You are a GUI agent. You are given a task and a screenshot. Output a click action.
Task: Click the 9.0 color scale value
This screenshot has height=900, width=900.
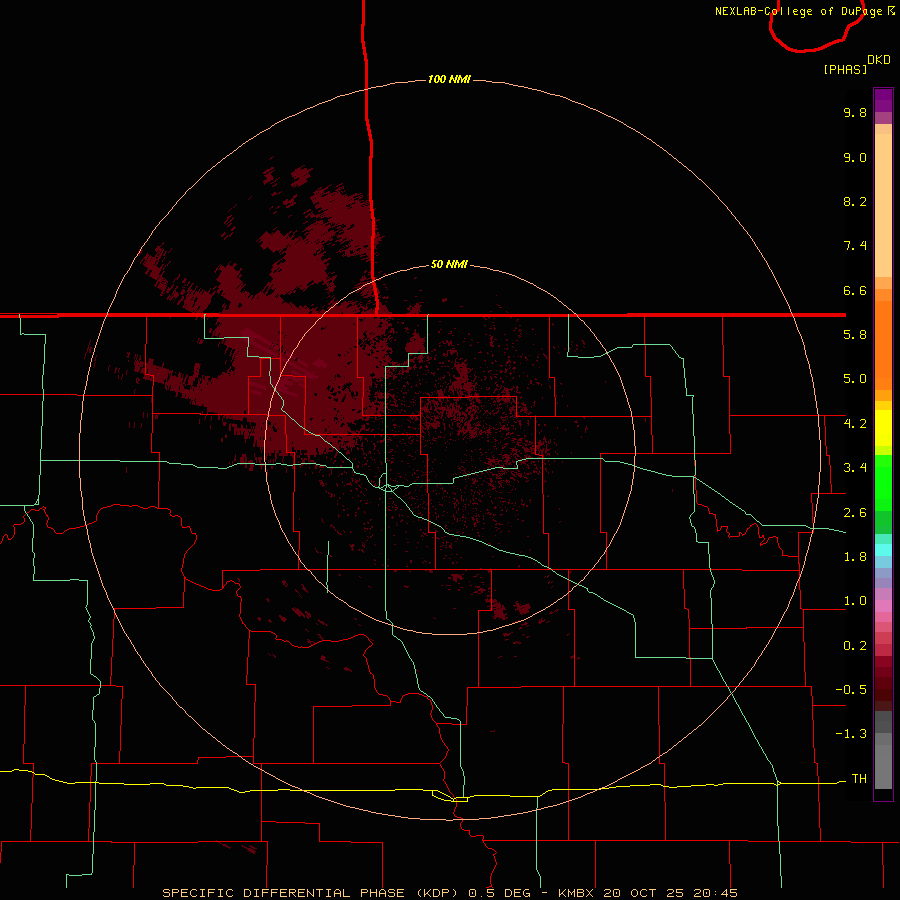click(x=855, y=157)
